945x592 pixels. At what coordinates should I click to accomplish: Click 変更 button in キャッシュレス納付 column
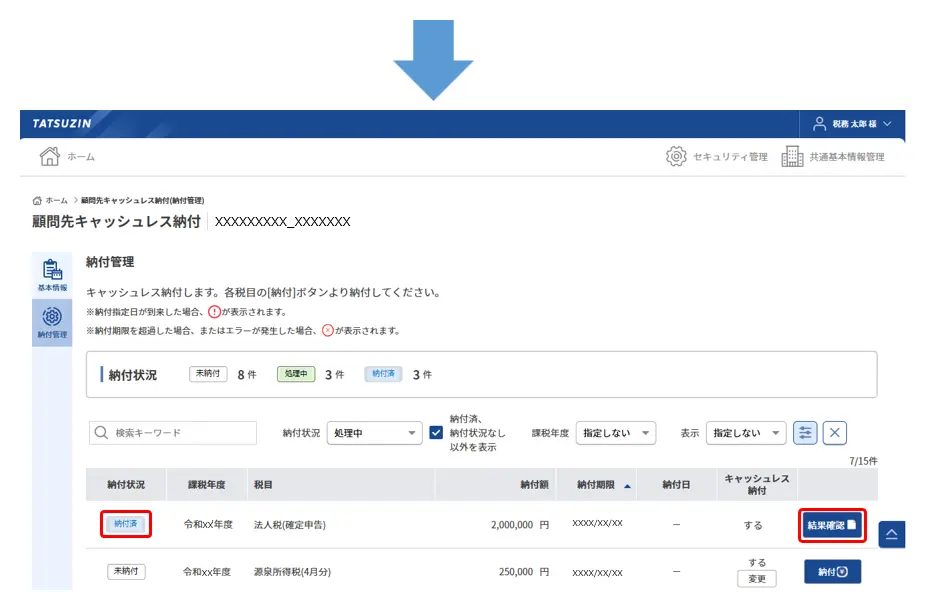757,579
